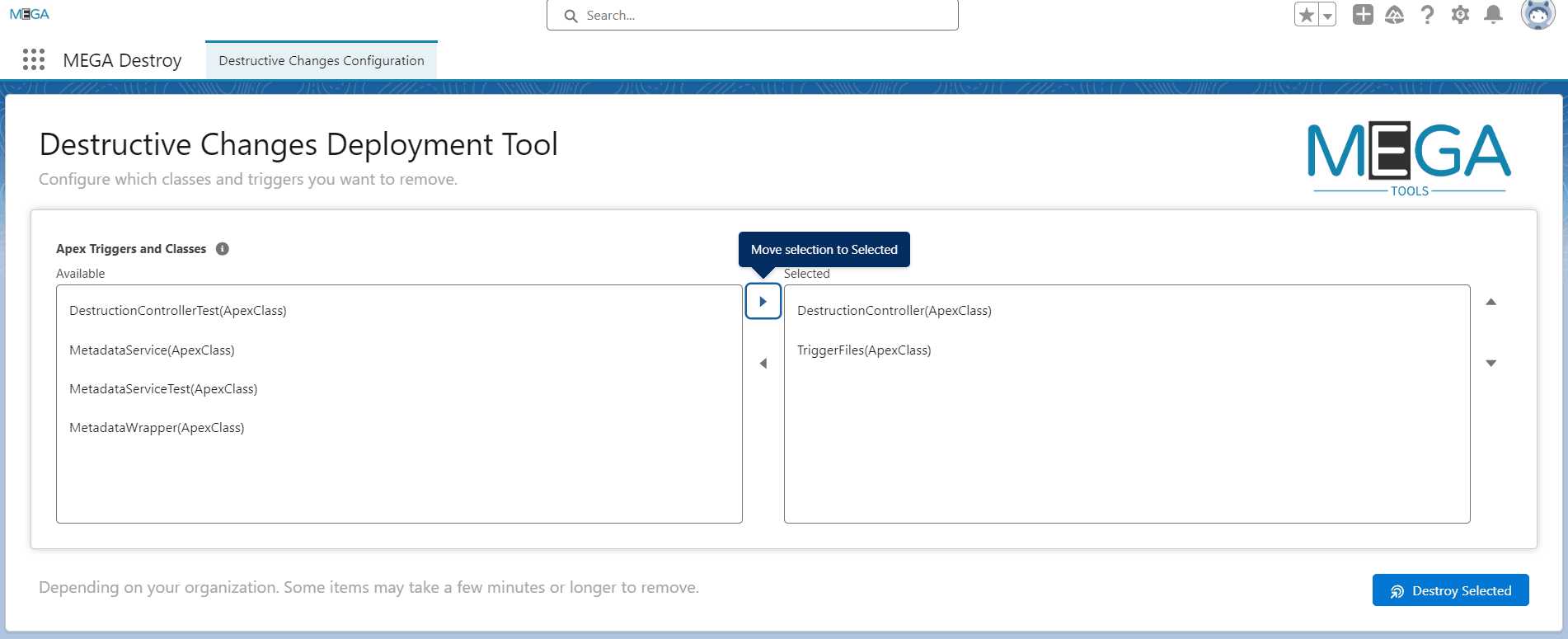Move selection back to Available list
1568x639 pixels.
(x=763, y=364)
